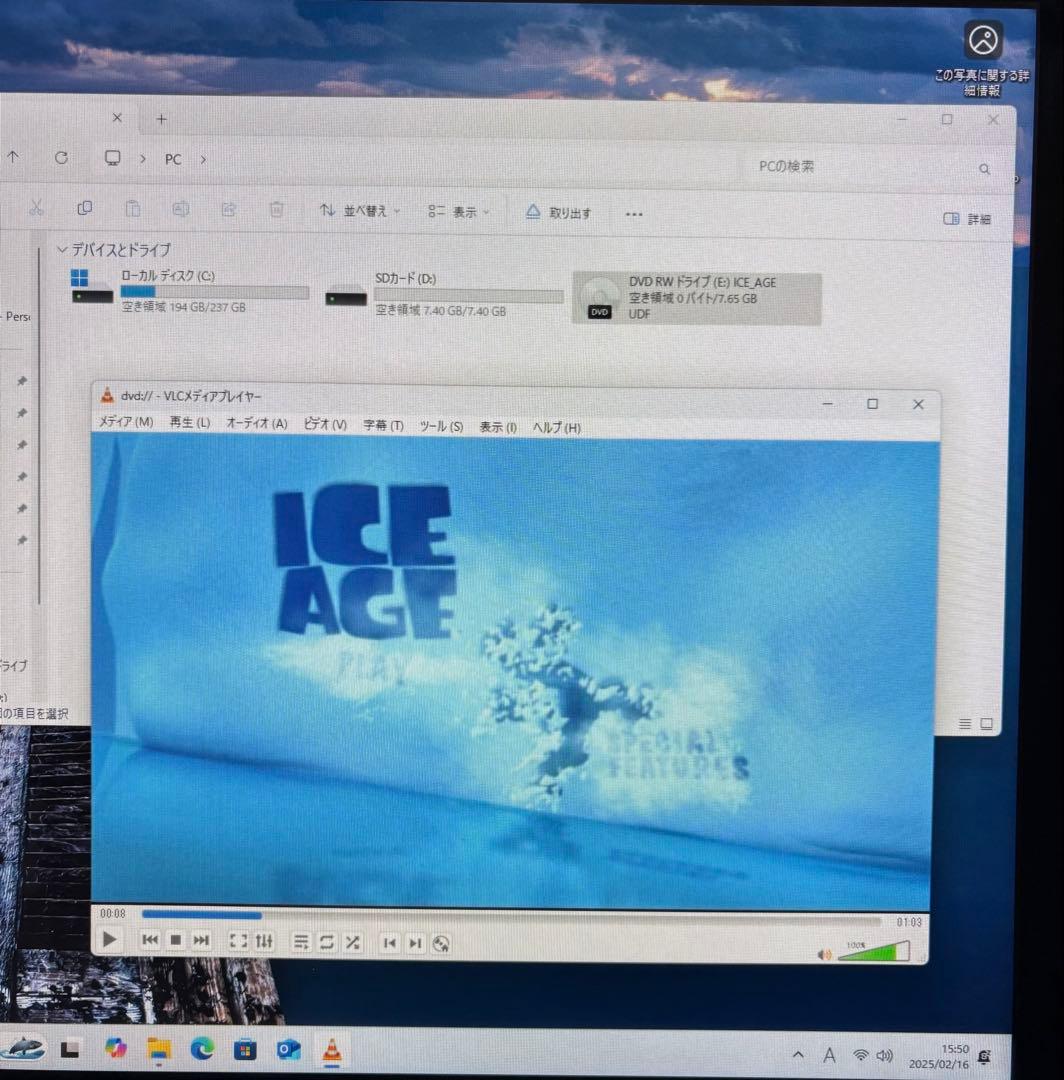Open the DVD menu button in VLC
The height and width of the screenshot is (1080, 1064).
point(441,943)
